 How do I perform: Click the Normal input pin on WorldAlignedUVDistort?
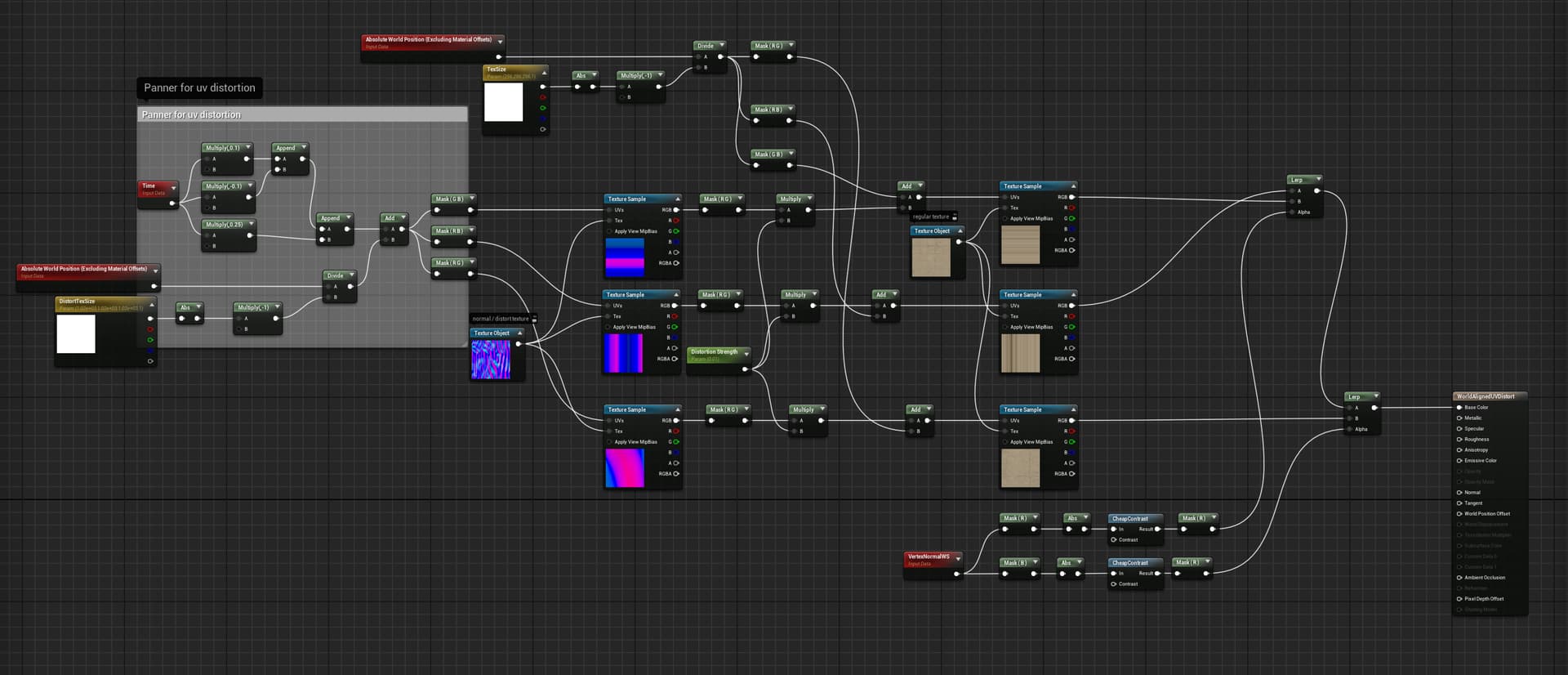coord(1459,492)
